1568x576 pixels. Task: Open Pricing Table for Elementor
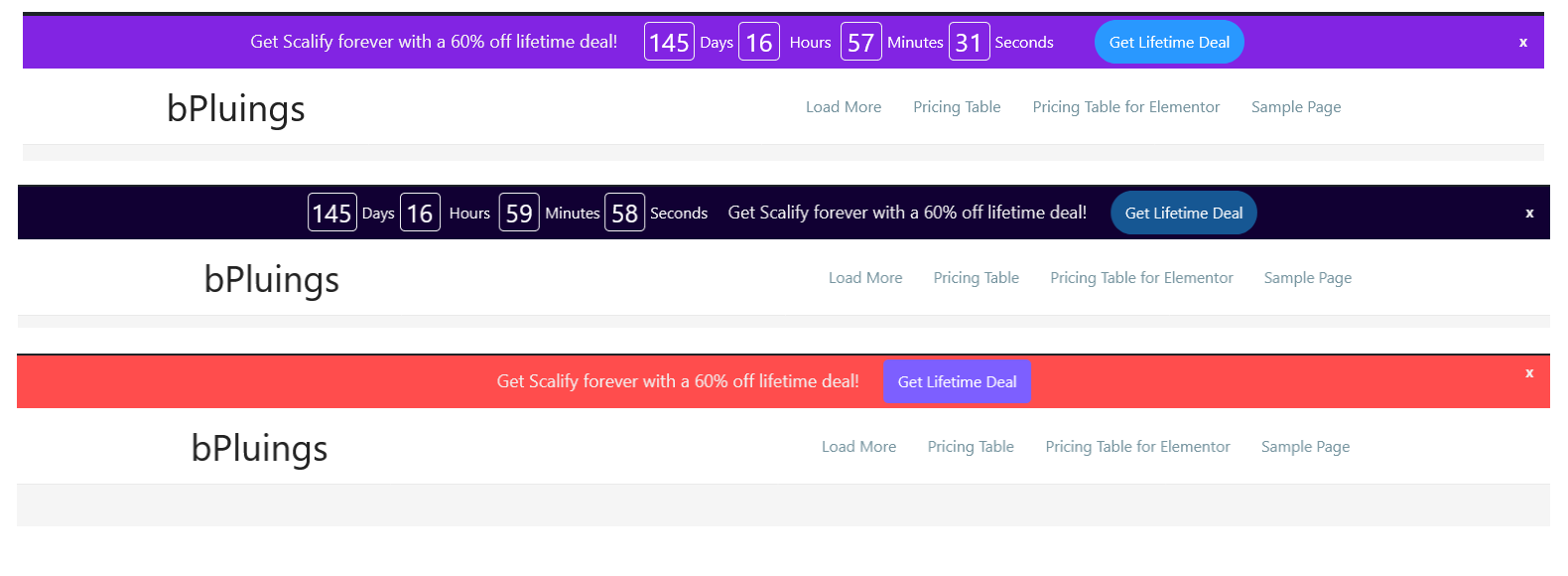pyautogui.click(x=1126, y=106)
